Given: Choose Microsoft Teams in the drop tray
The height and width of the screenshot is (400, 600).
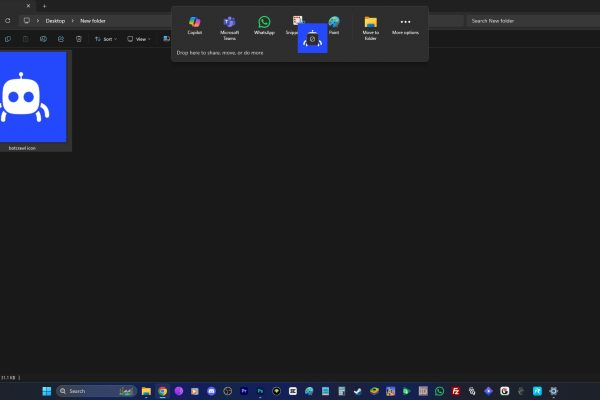Looking at the screenshot, I should tap(229, 28).
